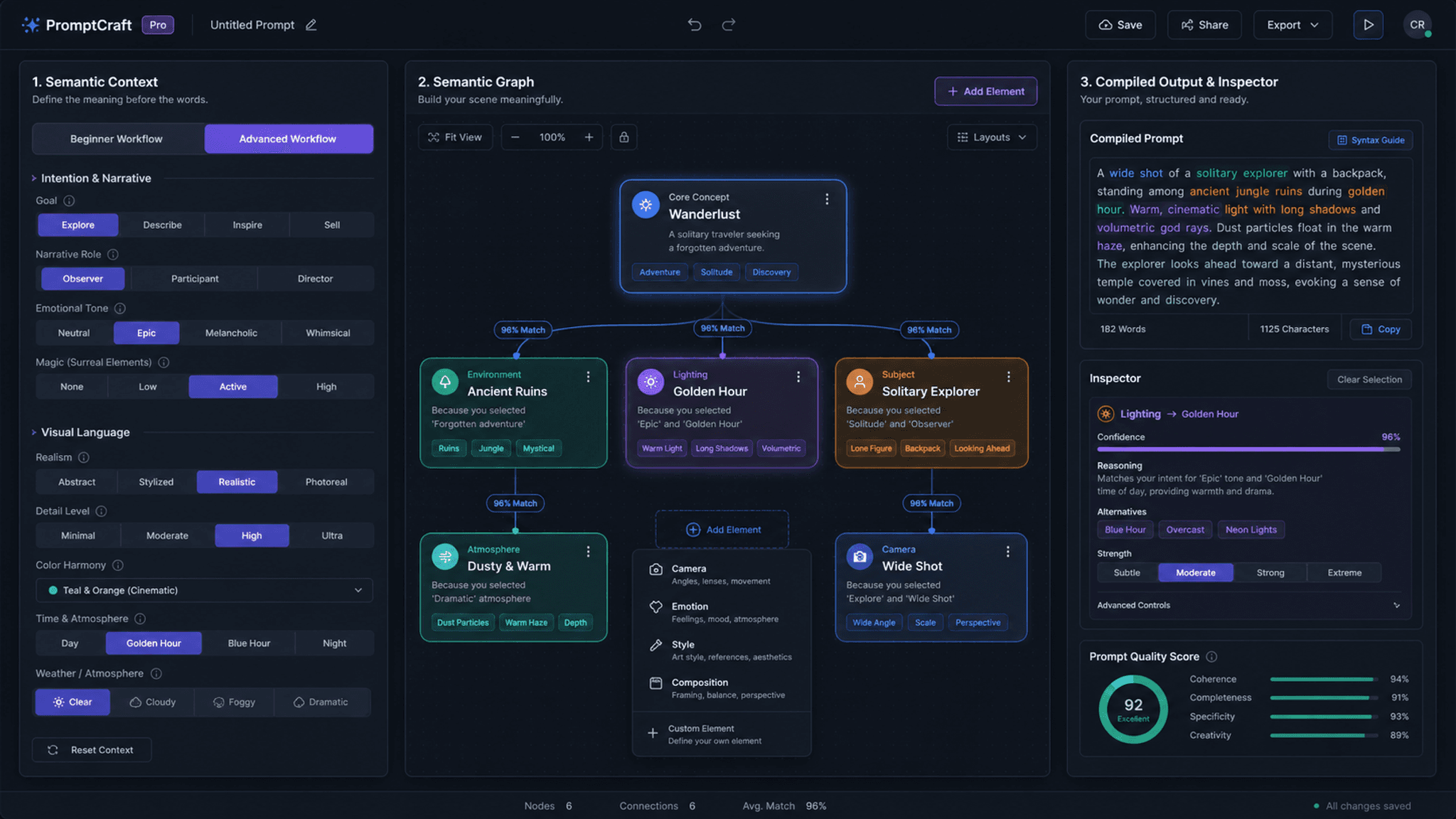Choose Custom Element from the add-element menu
Viewport: 1456px width, 819px height.
(x=722, y=734)
